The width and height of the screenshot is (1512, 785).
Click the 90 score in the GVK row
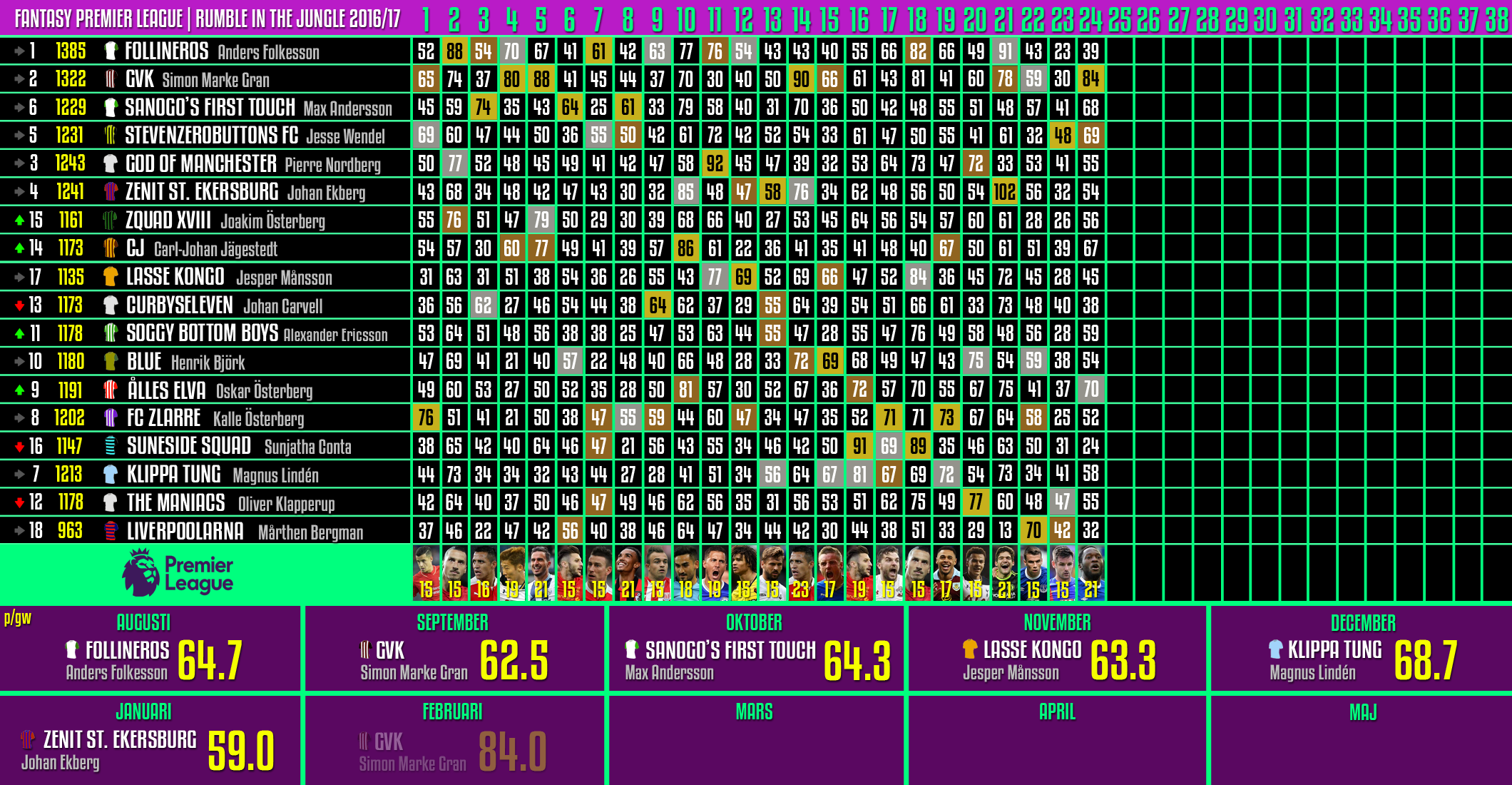[x=801, y=78]
